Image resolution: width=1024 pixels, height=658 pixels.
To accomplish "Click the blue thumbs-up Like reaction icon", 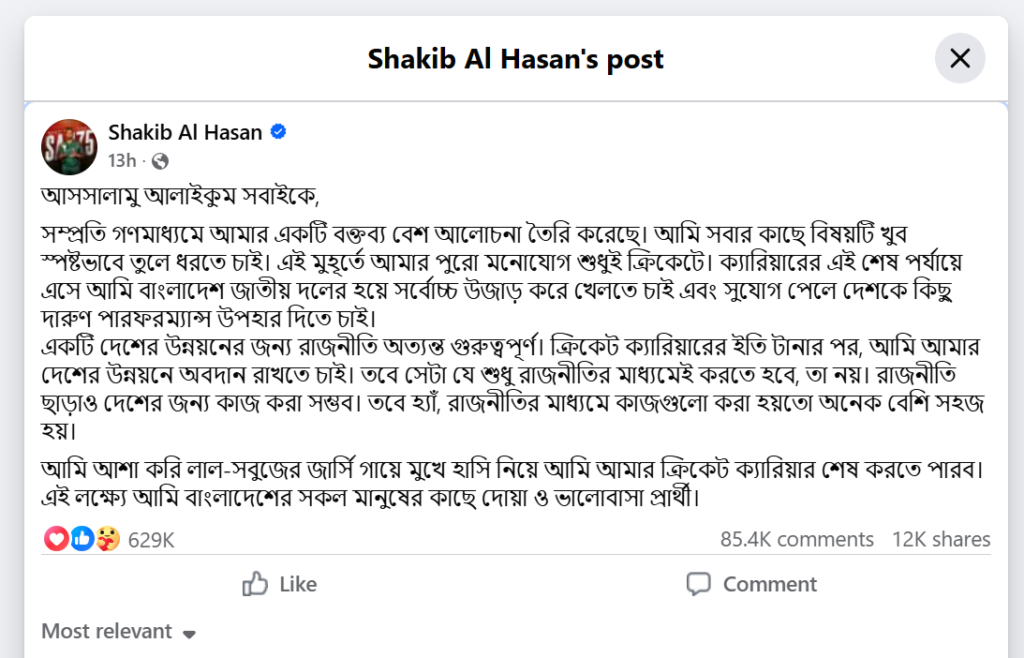I will coord(79,538).
